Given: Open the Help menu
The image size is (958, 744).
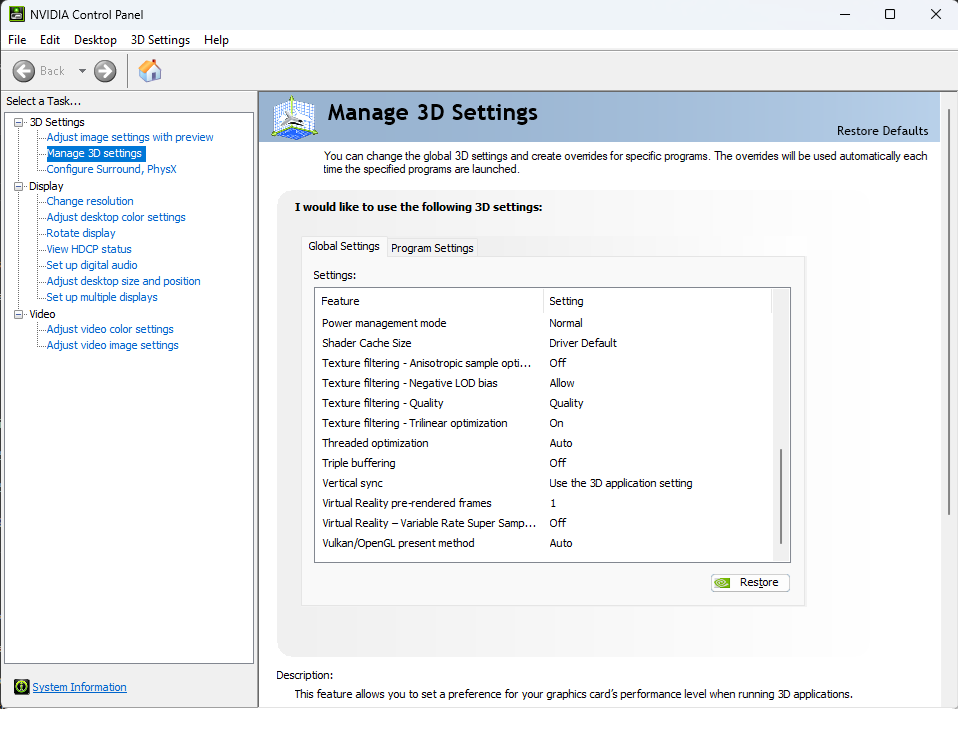Looking at the screenshot, I should (x=216, y=40).
